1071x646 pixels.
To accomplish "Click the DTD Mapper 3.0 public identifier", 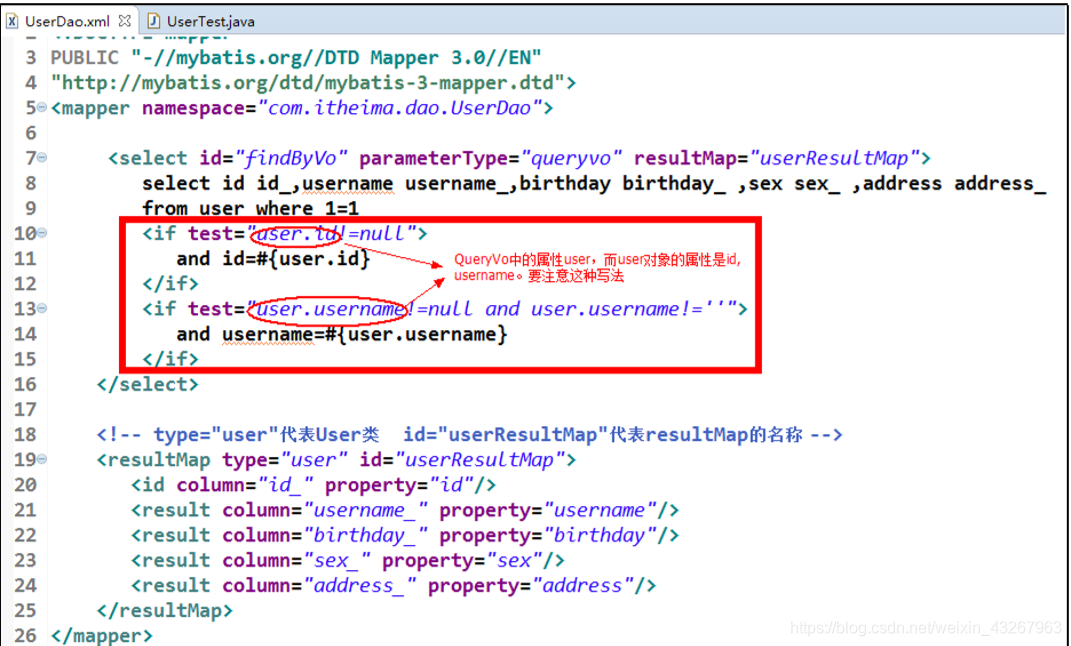I will pyautogui.click(x=336, y=57).
